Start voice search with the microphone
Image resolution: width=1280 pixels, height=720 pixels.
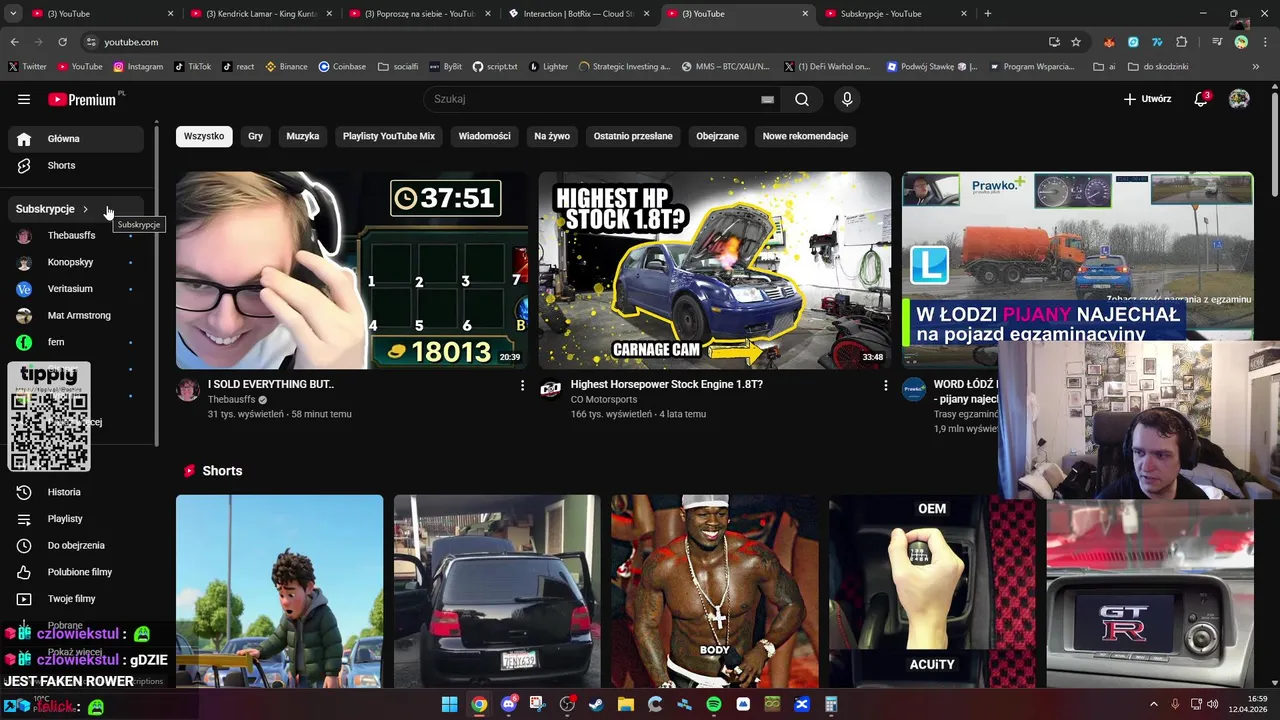click(847, 99)
